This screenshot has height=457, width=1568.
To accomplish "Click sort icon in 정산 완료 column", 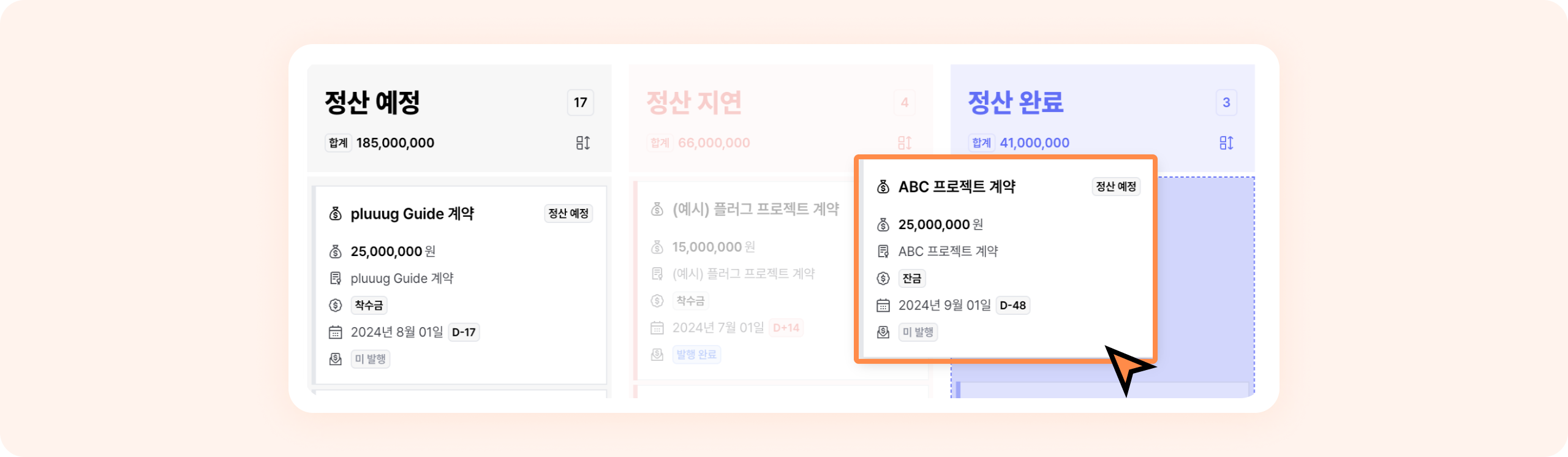I will coord(1226,143).
